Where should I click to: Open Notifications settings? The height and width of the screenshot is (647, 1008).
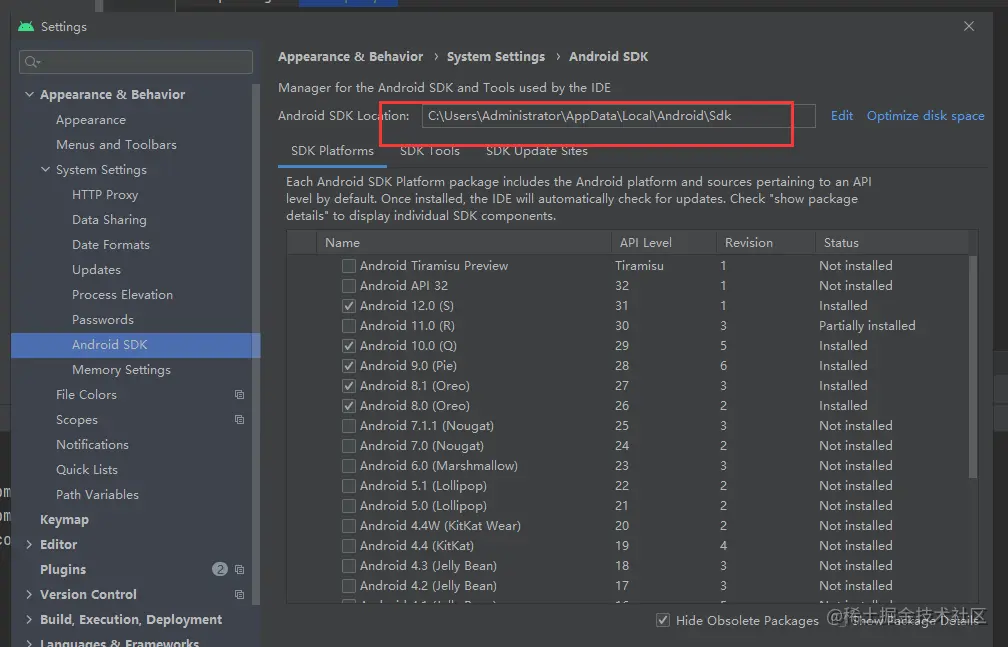click(x=92, y=444)
